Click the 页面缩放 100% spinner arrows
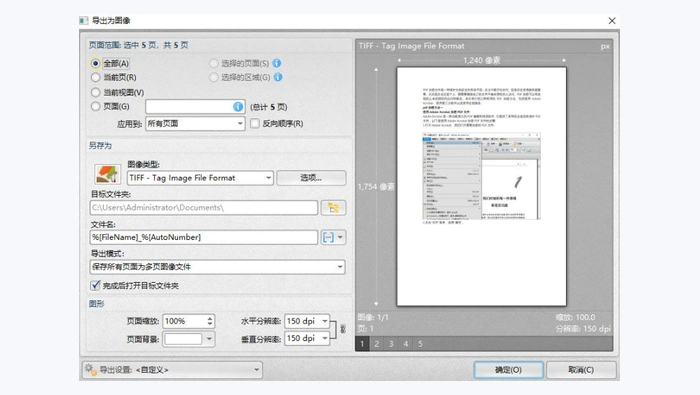This screenshot has height=395, width=700. click(x=210, y=321)
